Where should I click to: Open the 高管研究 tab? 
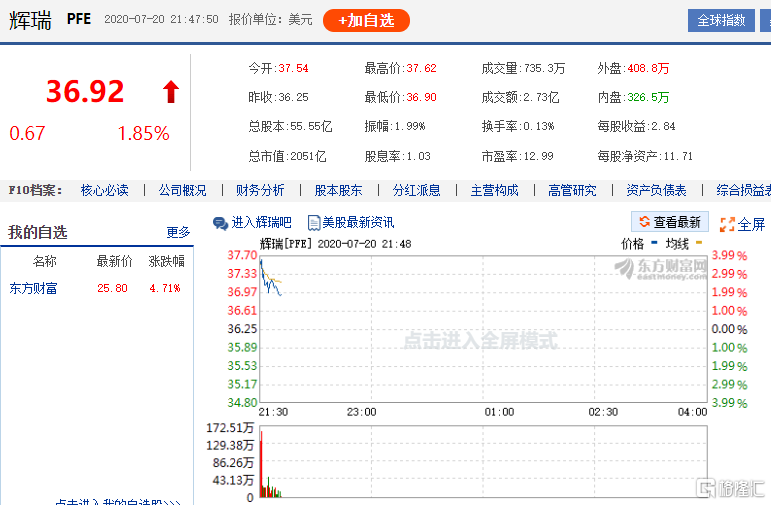coord(572,190)
